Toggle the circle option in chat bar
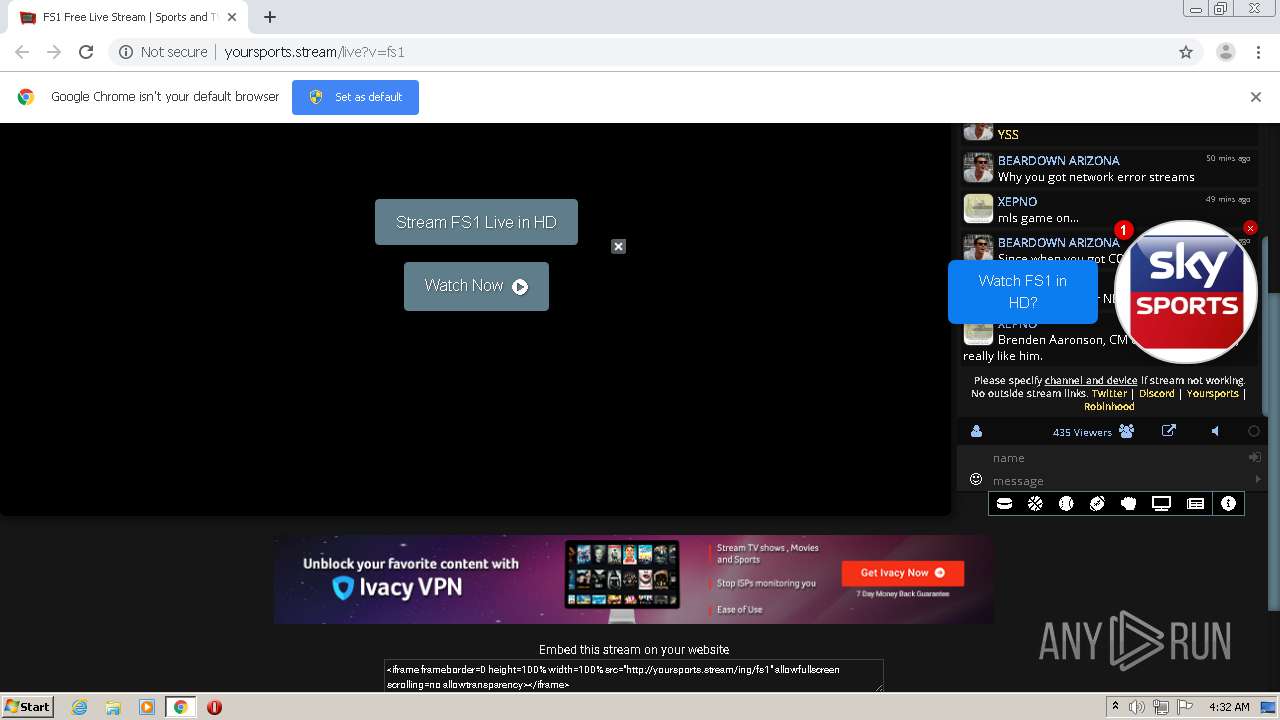Image resolution: width=1280 pixels, height=720 pixels. click(1254, 431)
